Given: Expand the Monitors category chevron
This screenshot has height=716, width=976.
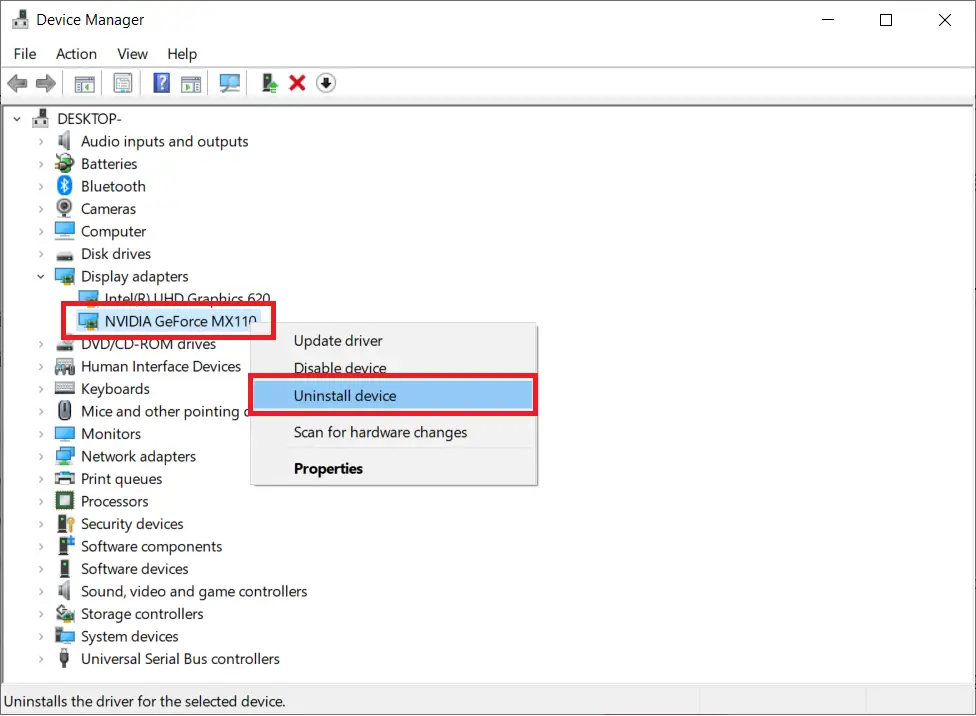Looking at the screenshot, I should (41, 433).
